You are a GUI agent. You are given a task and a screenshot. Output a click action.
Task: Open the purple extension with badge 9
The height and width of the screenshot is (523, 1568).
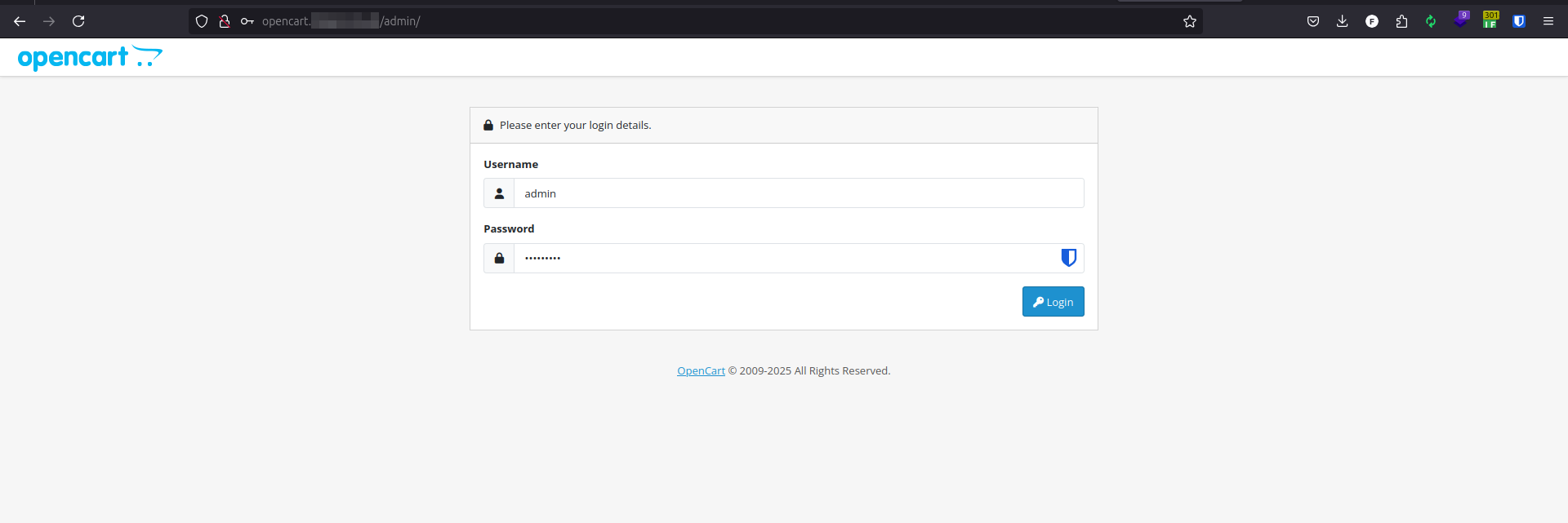[x=1461, y=20]
